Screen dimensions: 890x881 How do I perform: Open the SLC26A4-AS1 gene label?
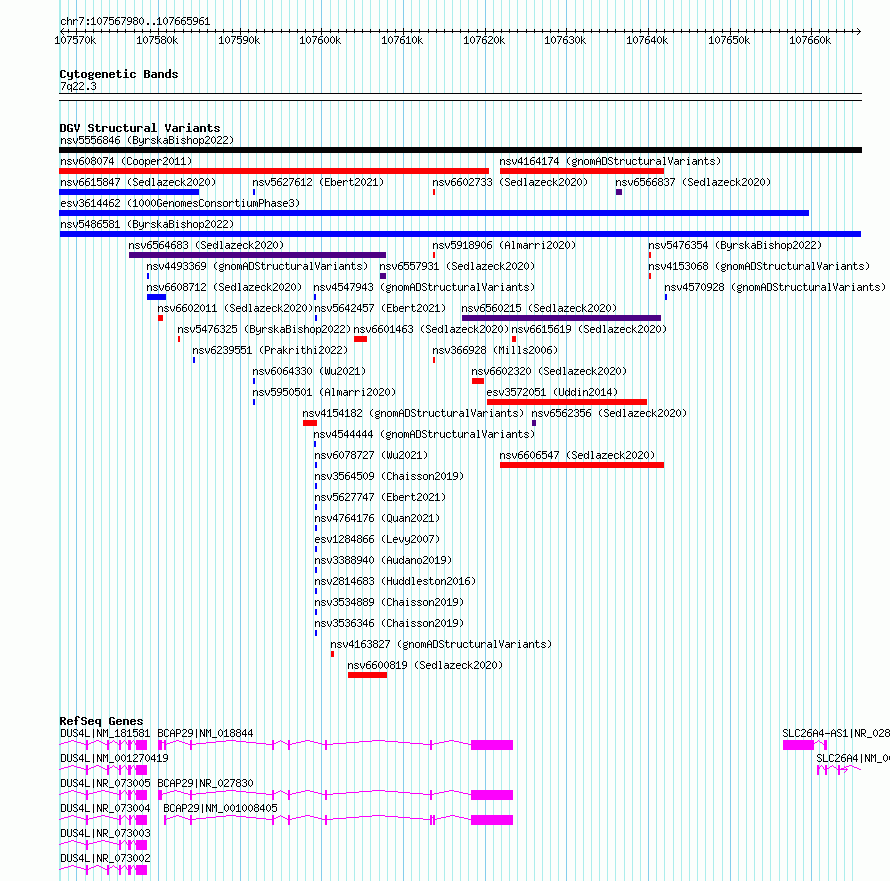836,733
